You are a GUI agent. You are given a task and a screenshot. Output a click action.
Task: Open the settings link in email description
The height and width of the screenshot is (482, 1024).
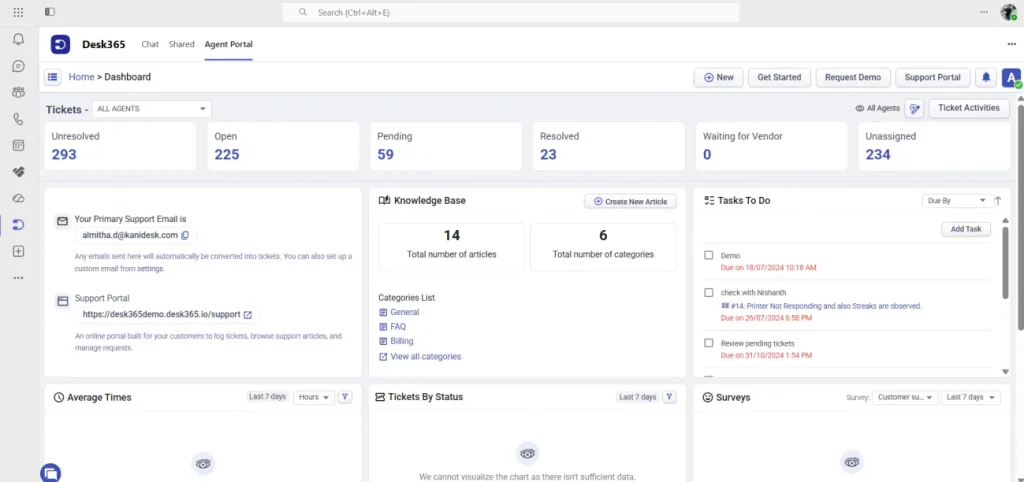(150, 268)
